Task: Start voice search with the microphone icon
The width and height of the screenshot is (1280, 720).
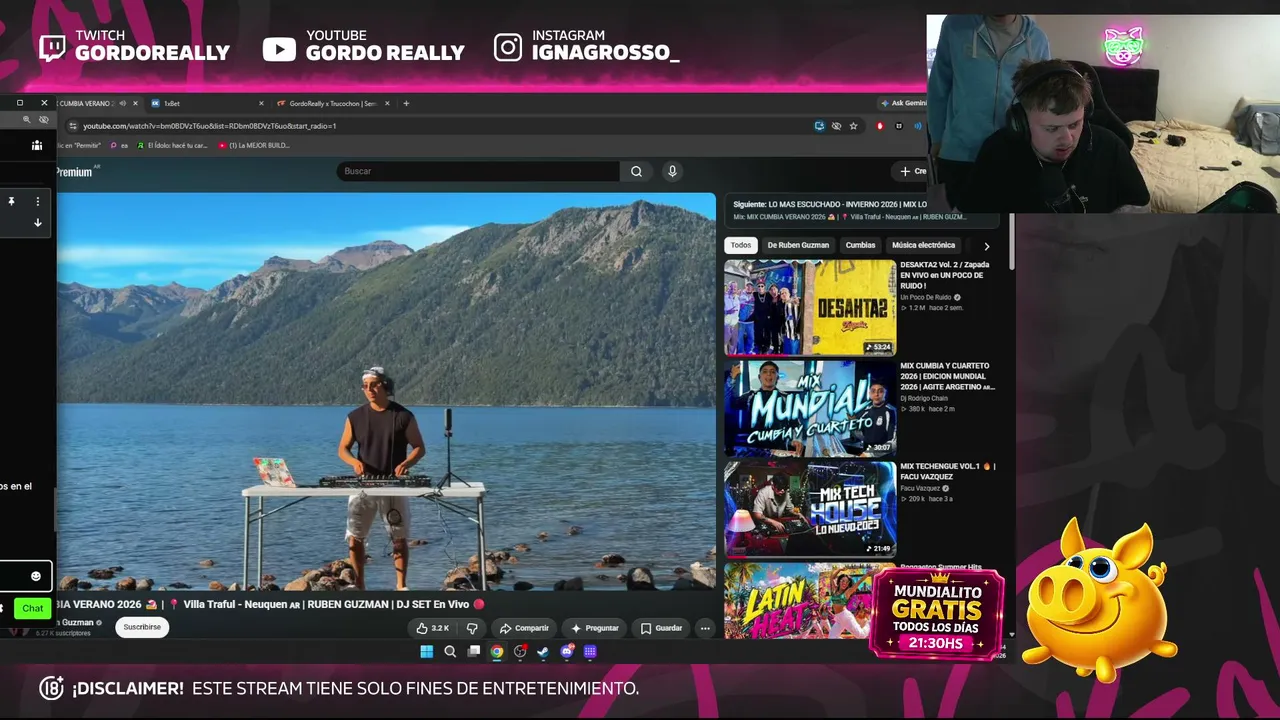Action: click(672, 171)
